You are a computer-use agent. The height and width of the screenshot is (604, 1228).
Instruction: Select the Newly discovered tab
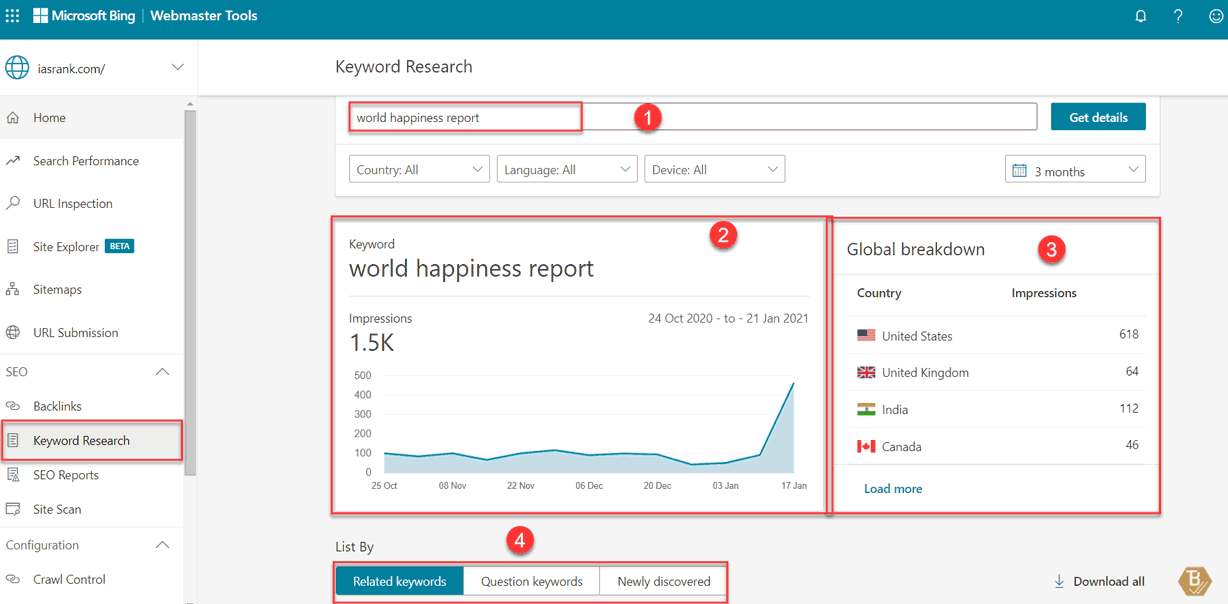point(663,581)
